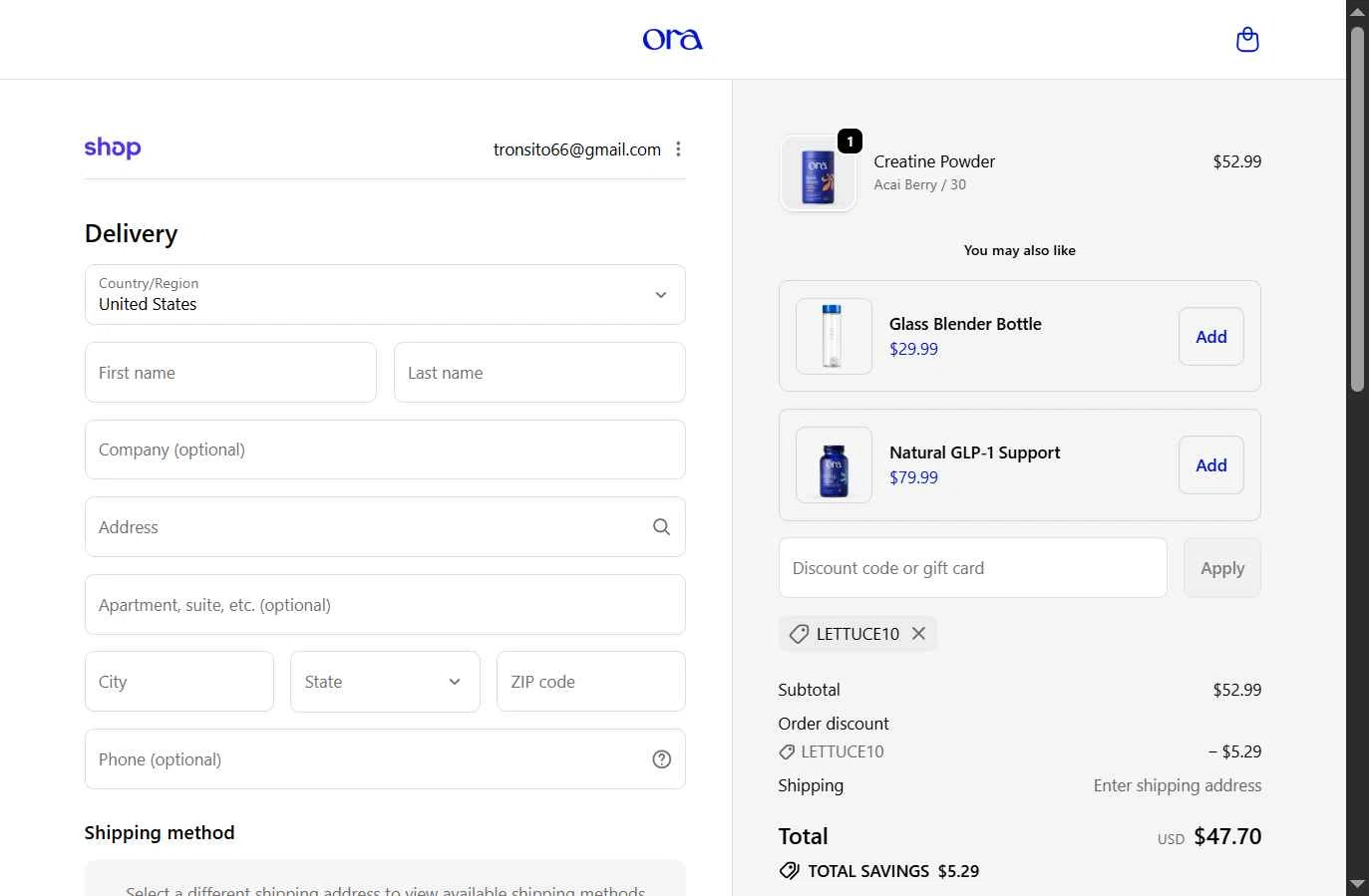Click the City input field
The height and width of the screenshot is (896, 1369).
(179, 682)
